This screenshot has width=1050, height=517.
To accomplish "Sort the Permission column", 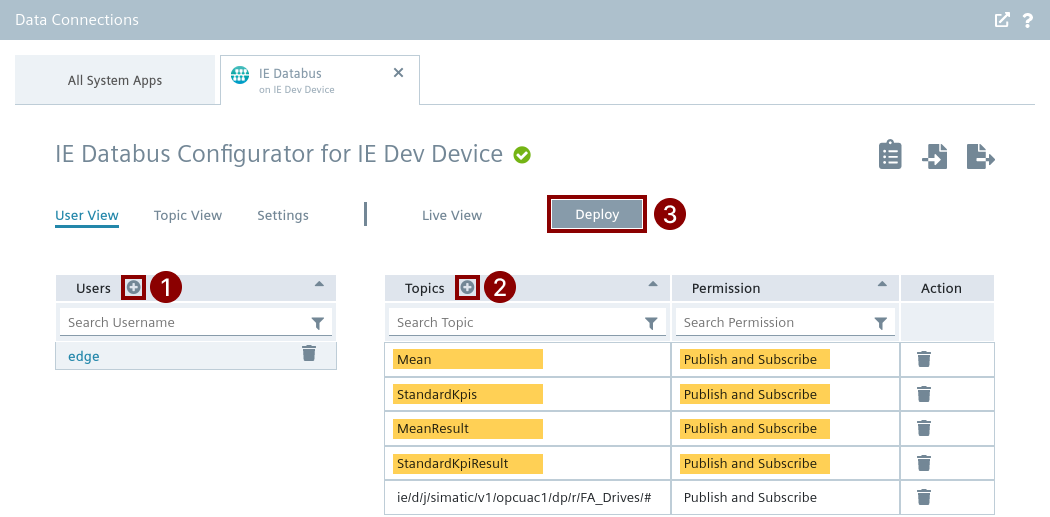I will click(x=882, y=285).
